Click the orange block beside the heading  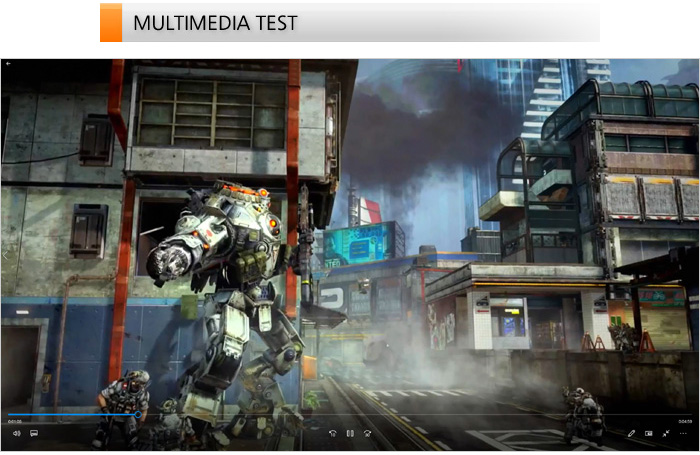[x=110, y=23]
